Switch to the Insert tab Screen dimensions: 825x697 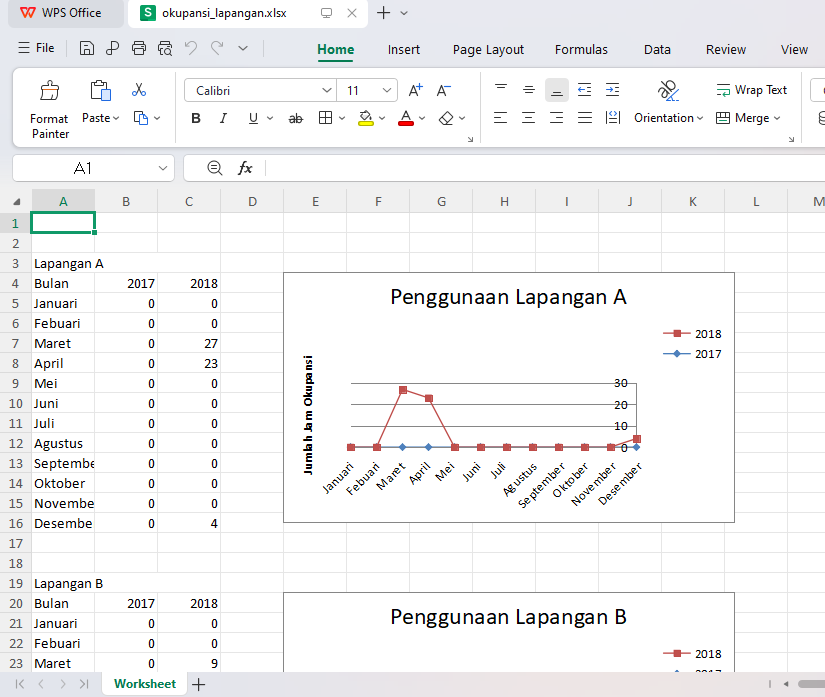click(404, 49)
